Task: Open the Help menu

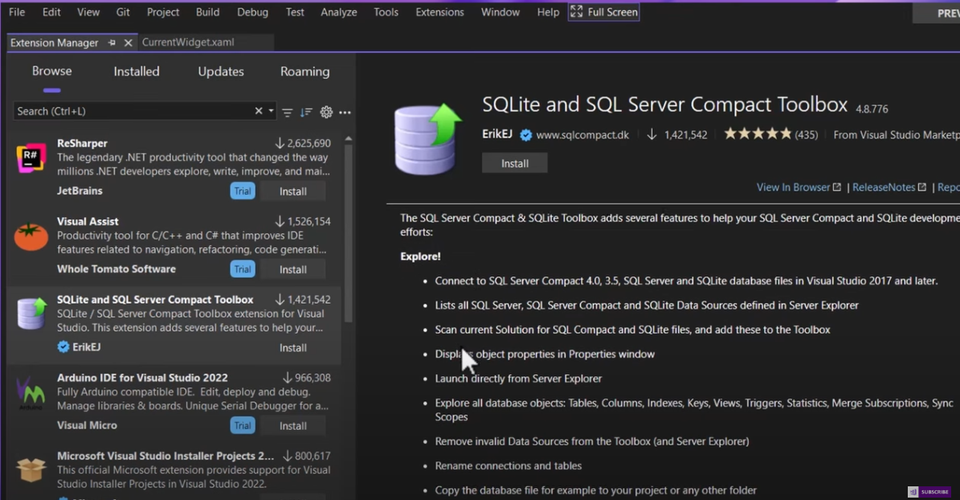Action: click(x=548, y=12)
